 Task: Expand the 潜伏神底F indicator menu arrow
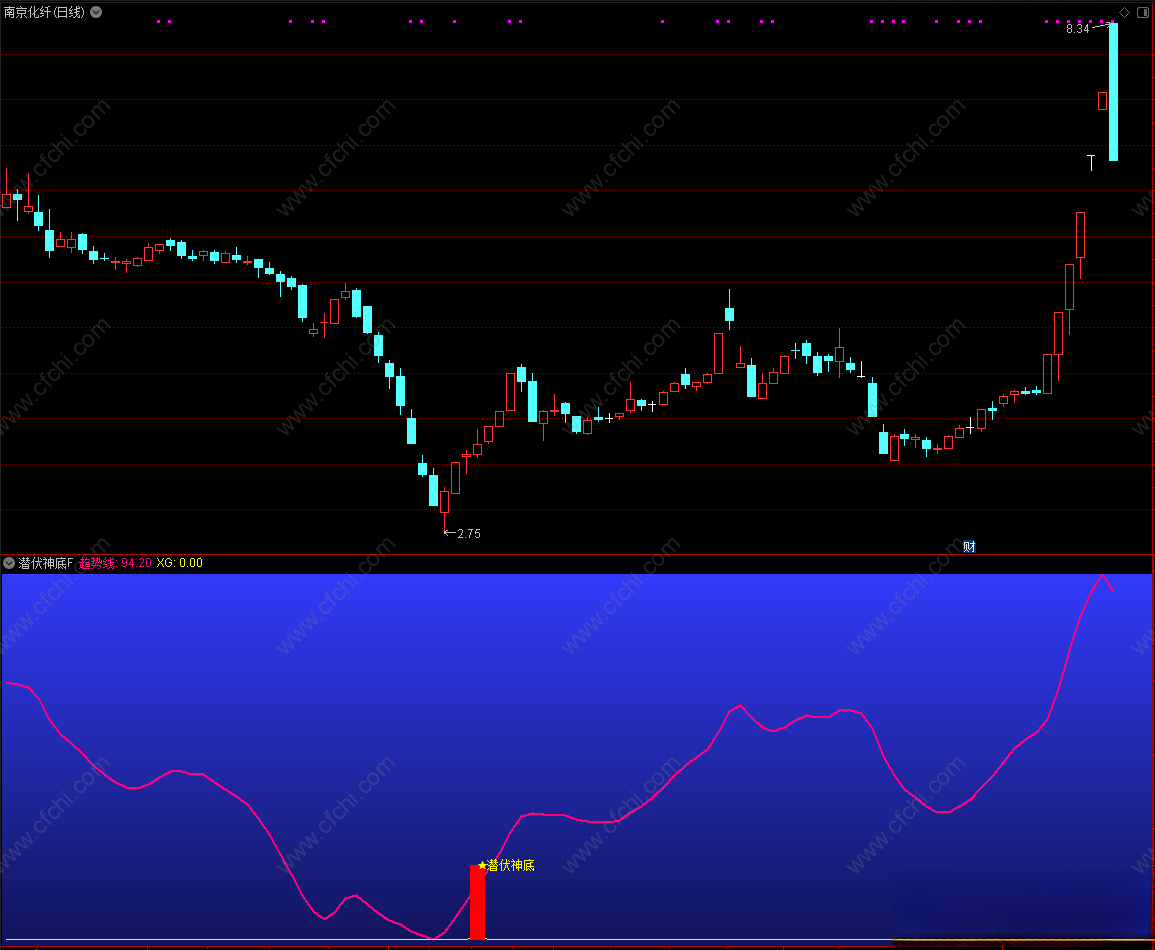pyautogui.click(x=9, y=563)
